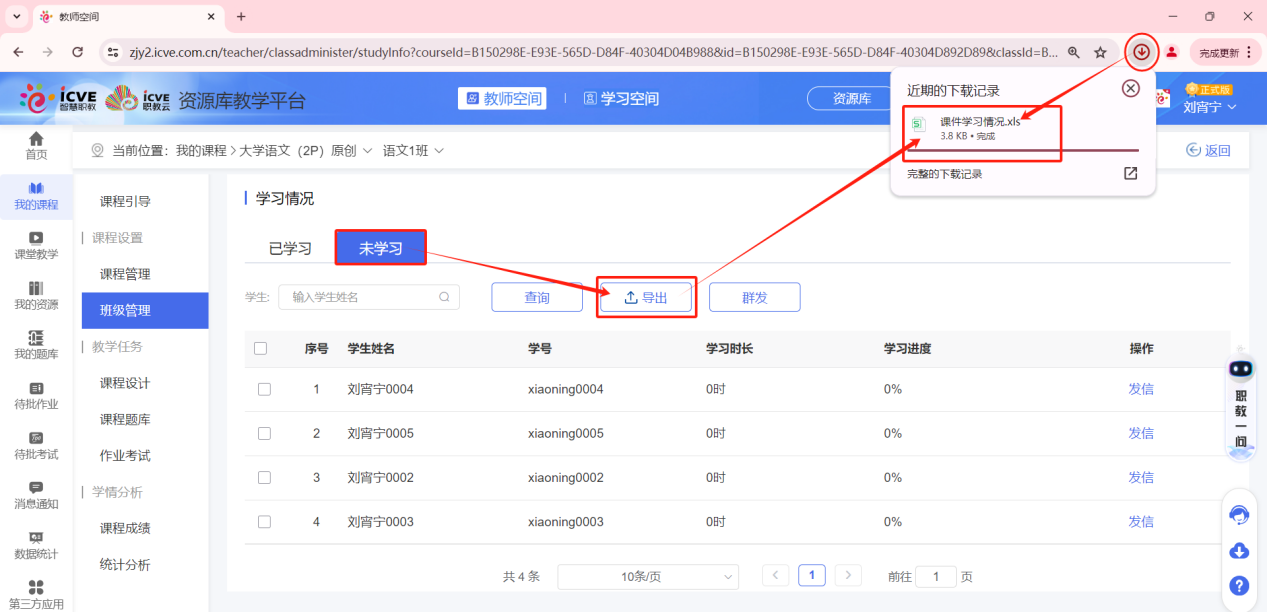
Task: Open the 语文1班 breadcrumb class dropdown
Action: click(412, 148)
